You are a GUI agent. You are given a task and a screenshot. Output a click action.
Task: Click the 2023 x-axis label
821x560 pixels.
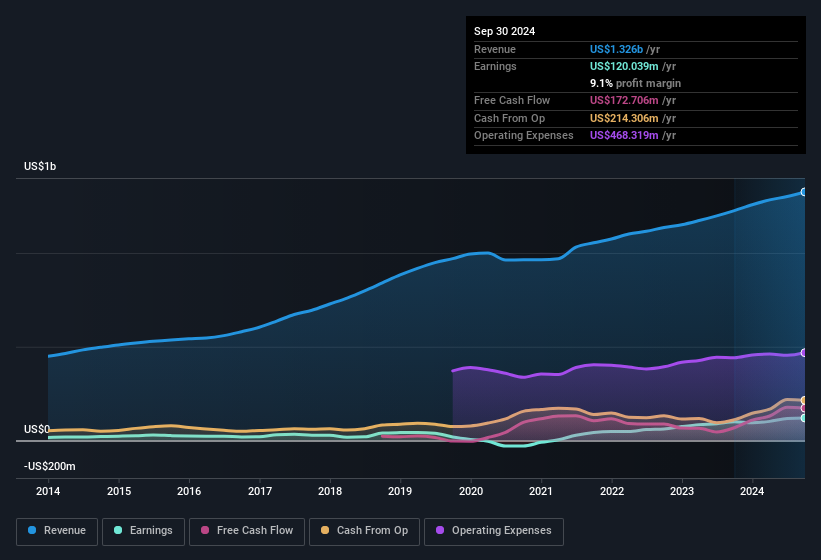click(682, 491)
